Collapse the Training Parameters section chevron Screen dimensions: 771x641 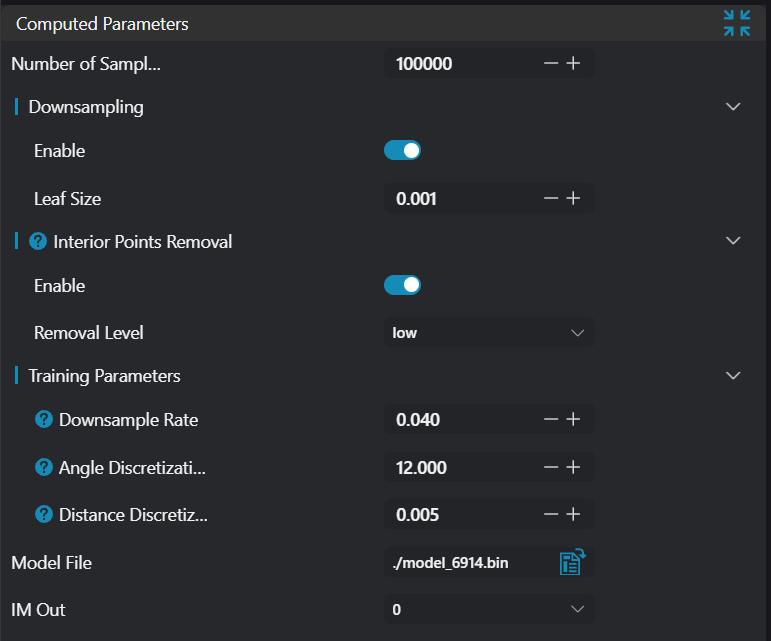click(x=733, y=376)
